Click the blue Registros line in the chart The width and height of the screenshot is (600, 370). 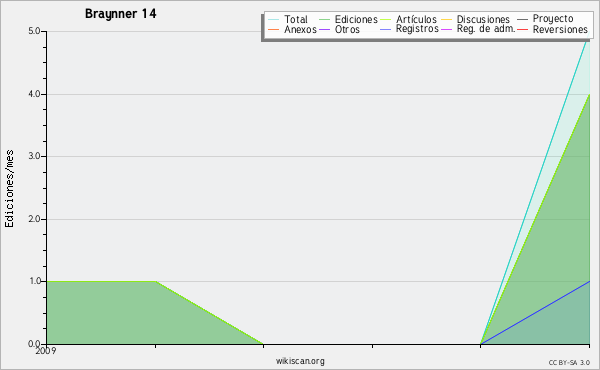pos(536,313)
